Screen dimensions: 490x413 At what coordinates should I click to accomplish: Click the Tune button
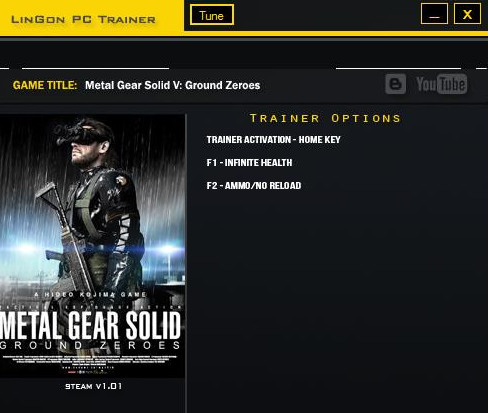pos(212,15)
